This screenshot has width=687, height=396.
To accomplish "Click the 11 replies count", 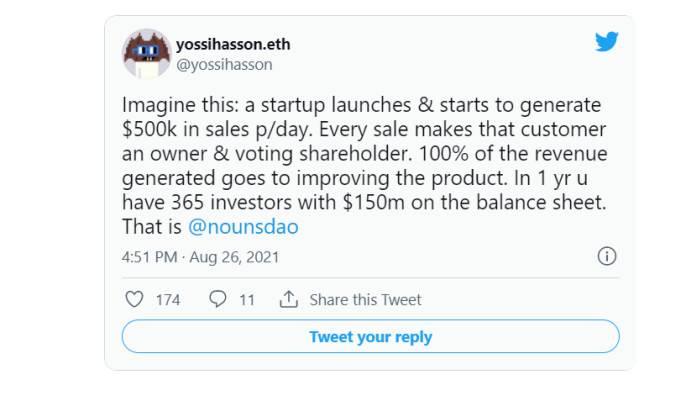I will pyautogui.click(x=247, y=300).
